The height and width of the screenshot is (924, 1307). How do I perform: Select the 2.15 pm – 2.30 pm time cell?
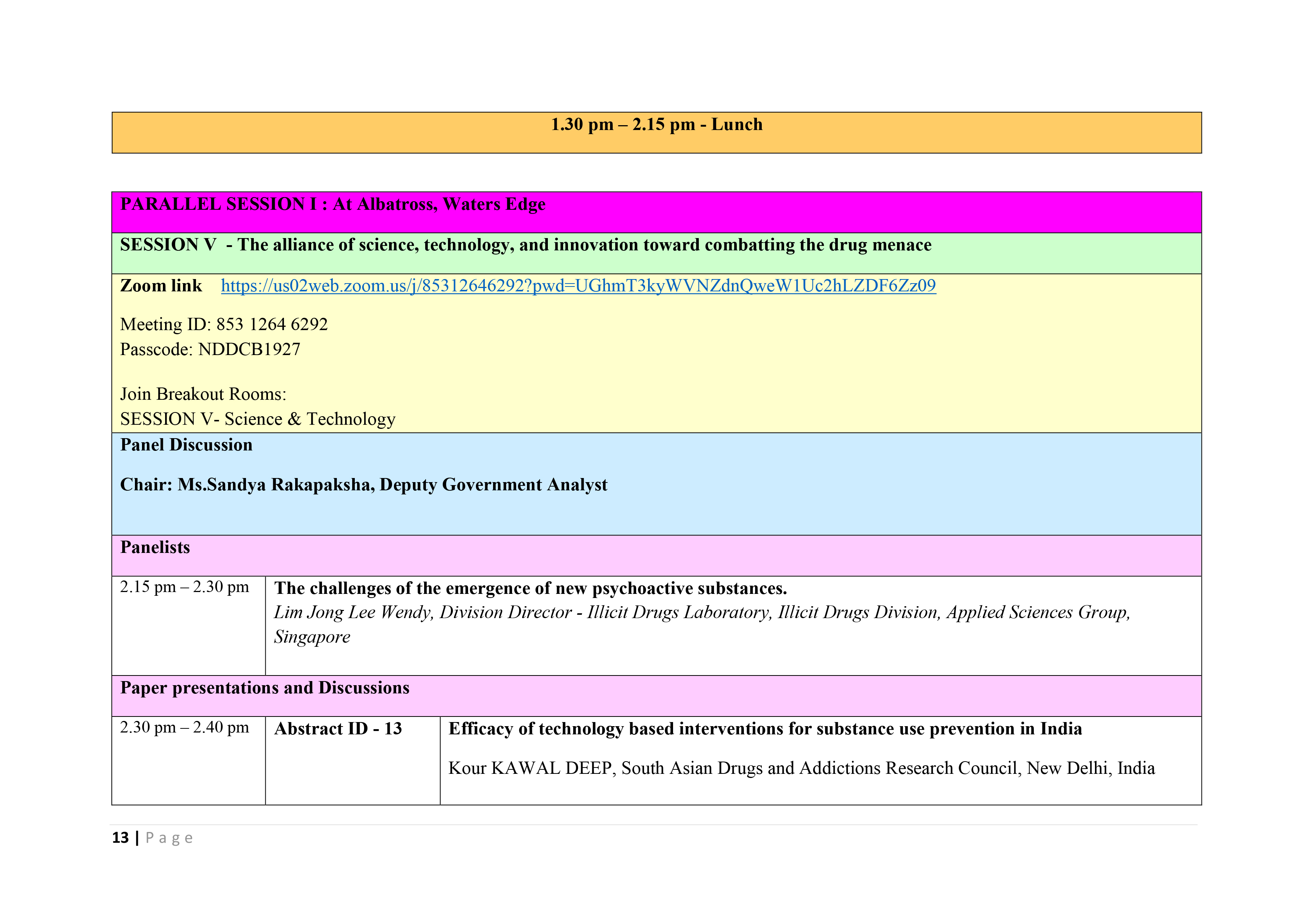[184, 587]
